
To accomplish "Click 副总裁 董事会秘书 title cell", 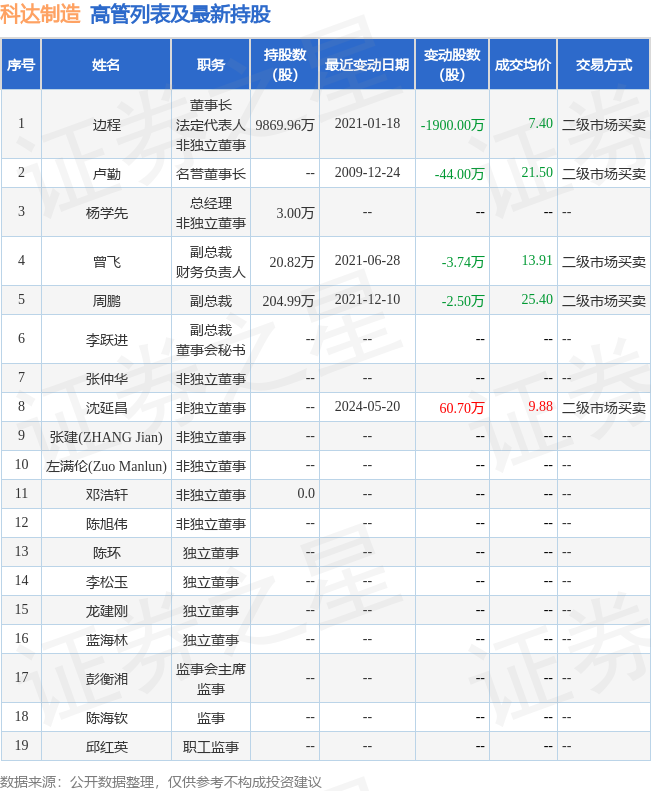I will (210, 340).
